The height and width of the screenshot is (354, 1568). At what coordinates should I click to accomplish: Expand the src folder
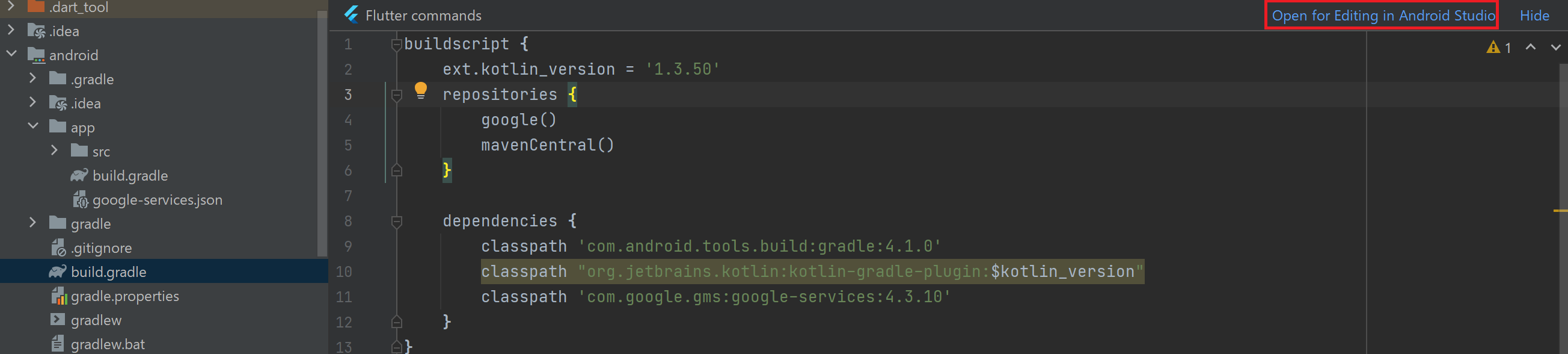[x=55, y=151]
